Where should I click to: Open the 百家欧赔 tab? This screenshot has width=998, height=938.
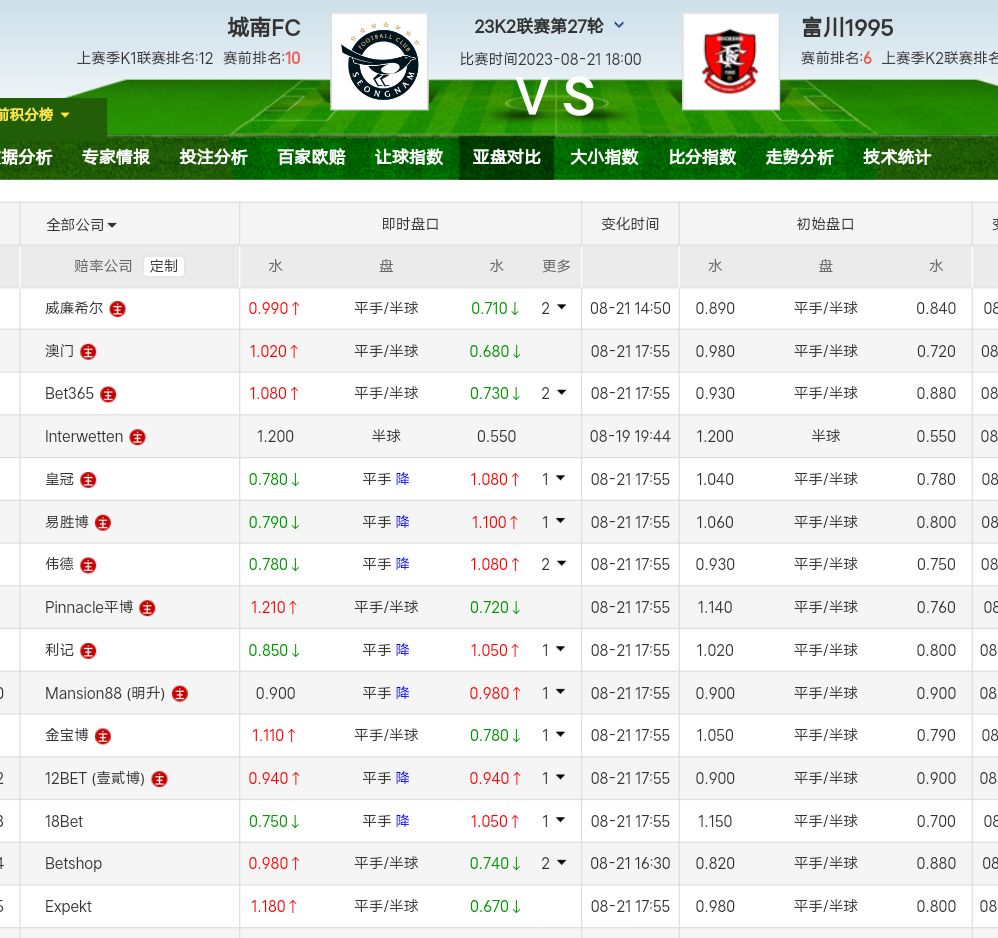pos(311,157)
